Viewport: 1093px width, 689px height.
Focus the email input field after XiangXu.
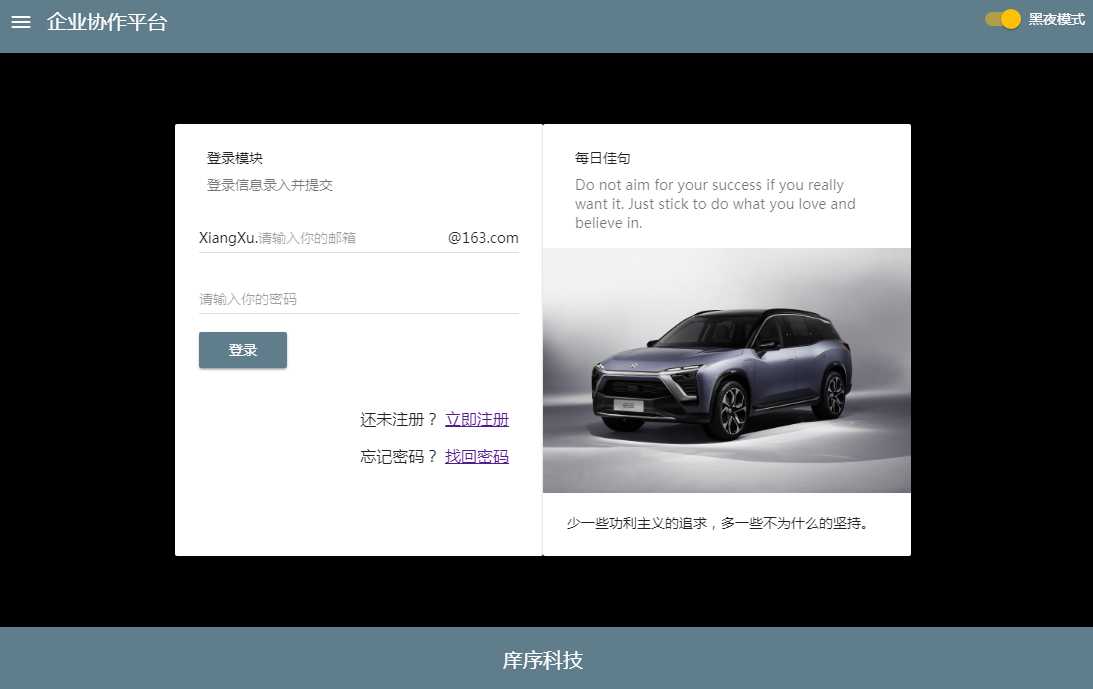(x=351, y=238)
